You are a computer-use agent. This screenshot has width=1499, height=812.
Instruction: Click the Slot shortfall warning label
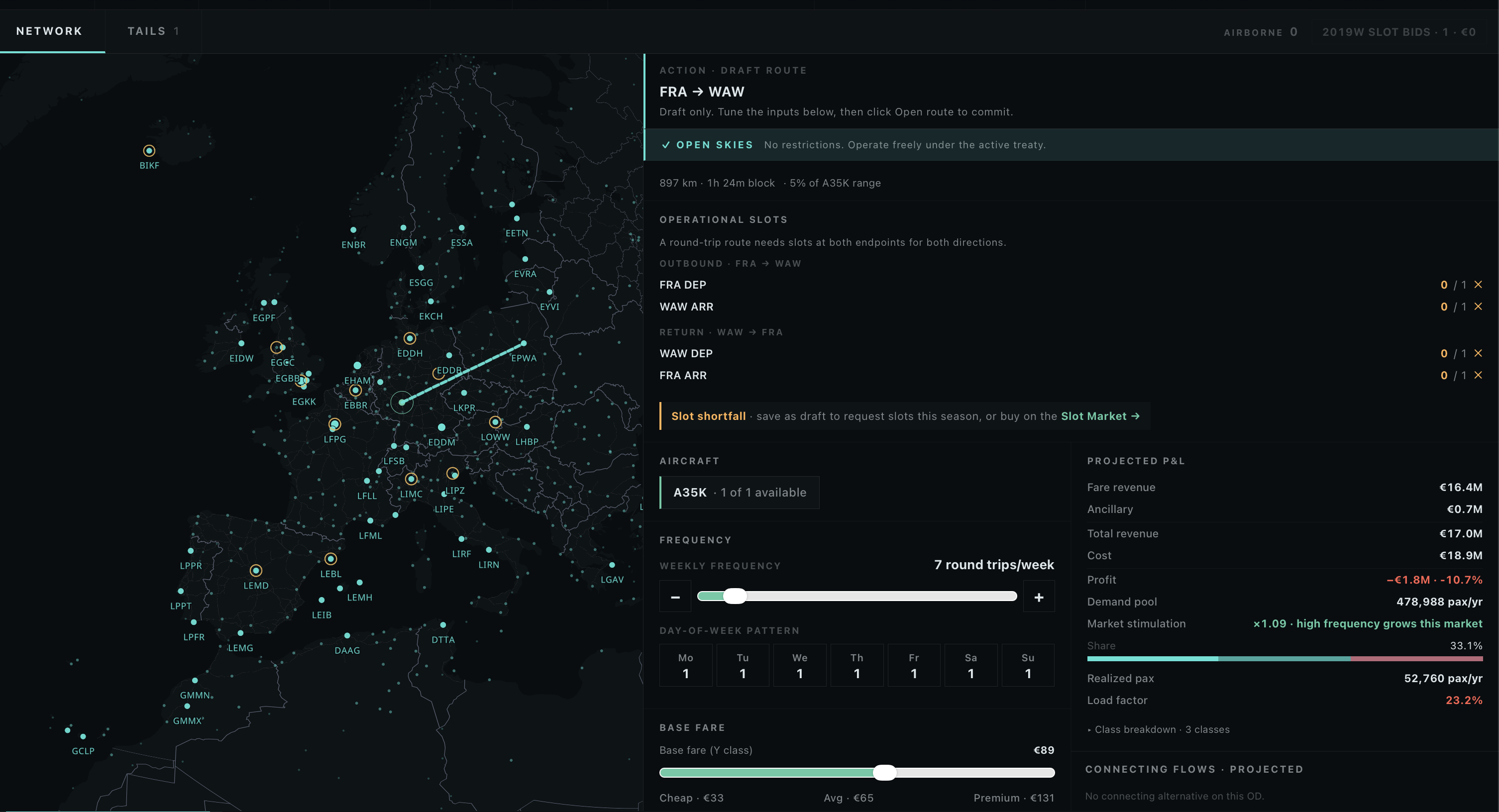708,416
